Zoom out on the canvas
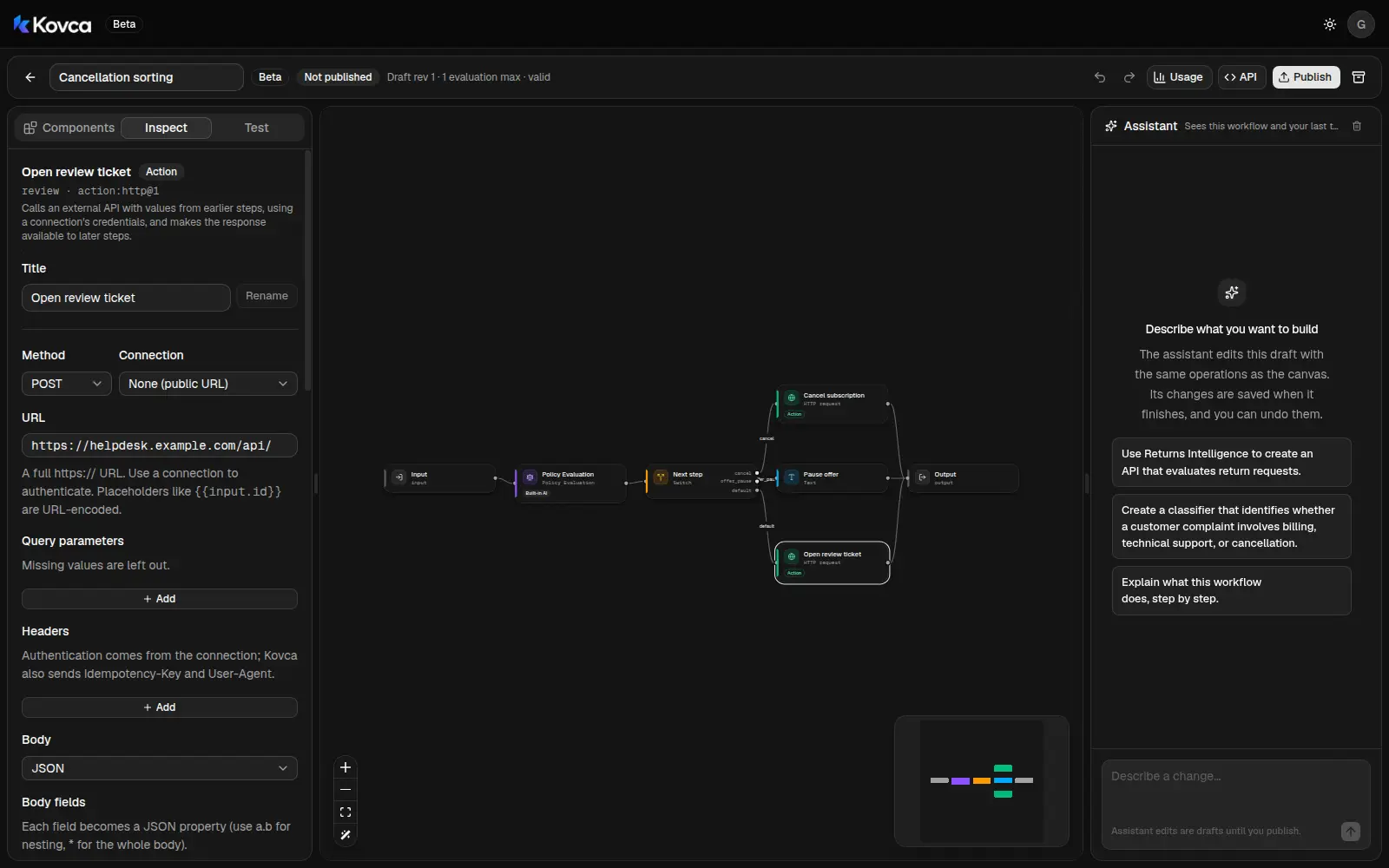Viewport: 1389px width, 868px height. [346, 790]
